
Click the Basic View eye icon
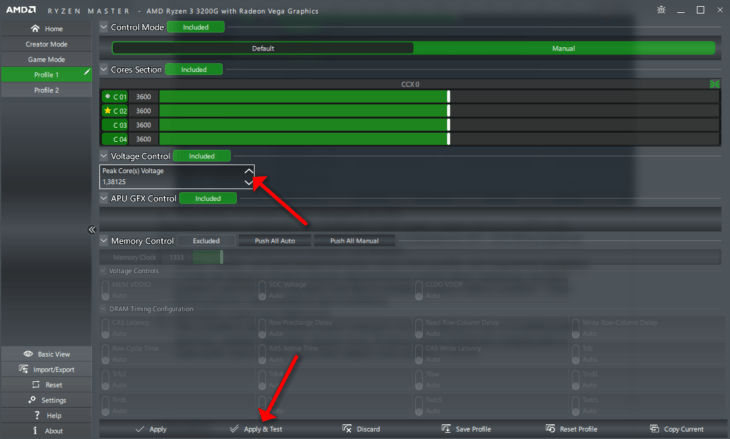click(28, 354)
